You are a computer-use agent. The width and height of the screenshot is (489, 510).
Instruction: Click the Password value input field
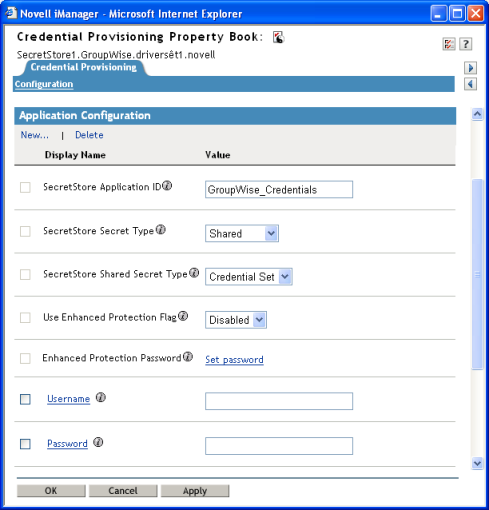[279, 446]
